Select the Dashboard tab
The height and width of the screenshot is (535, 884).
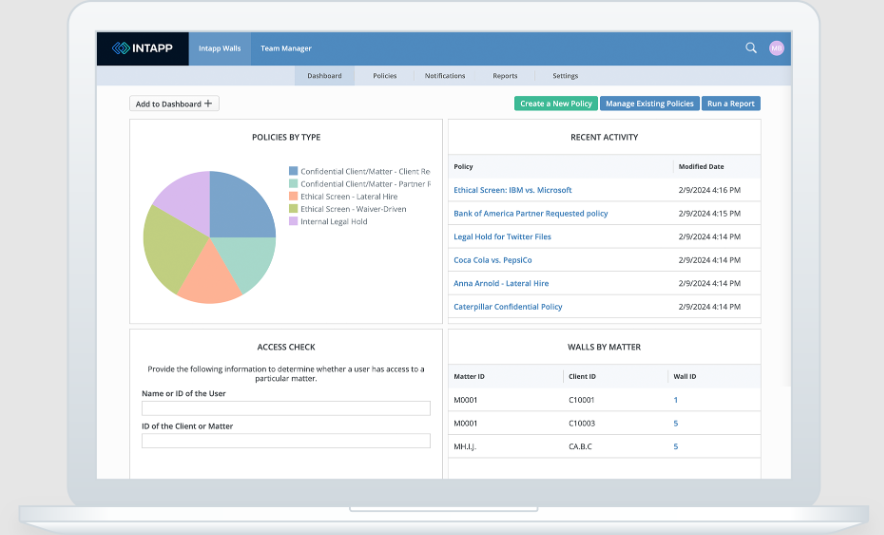(324, 76)
